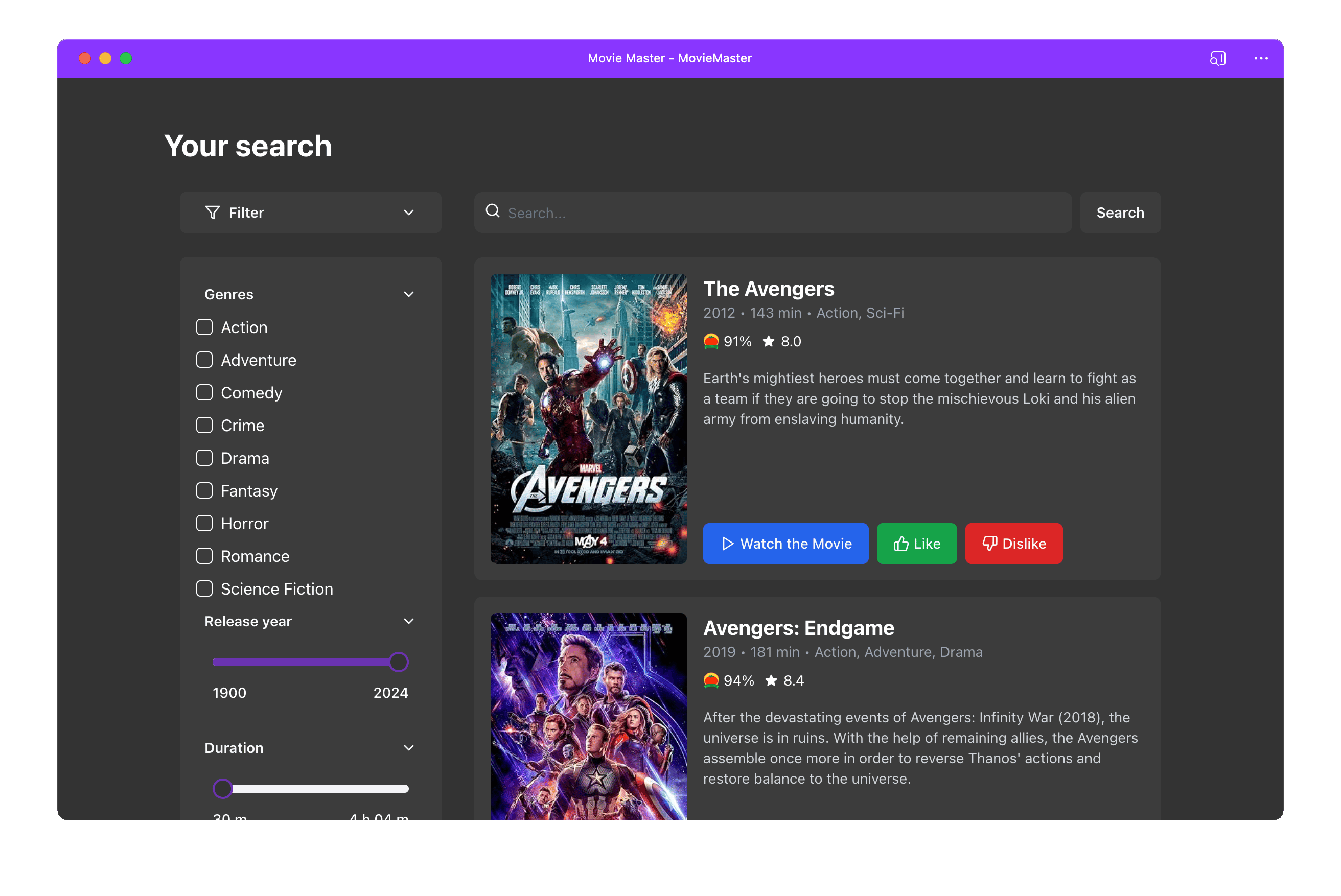Focus the Search text field
Viewport: 1341px width, 896px height.
pyautogui.click(x=773, y=213)
